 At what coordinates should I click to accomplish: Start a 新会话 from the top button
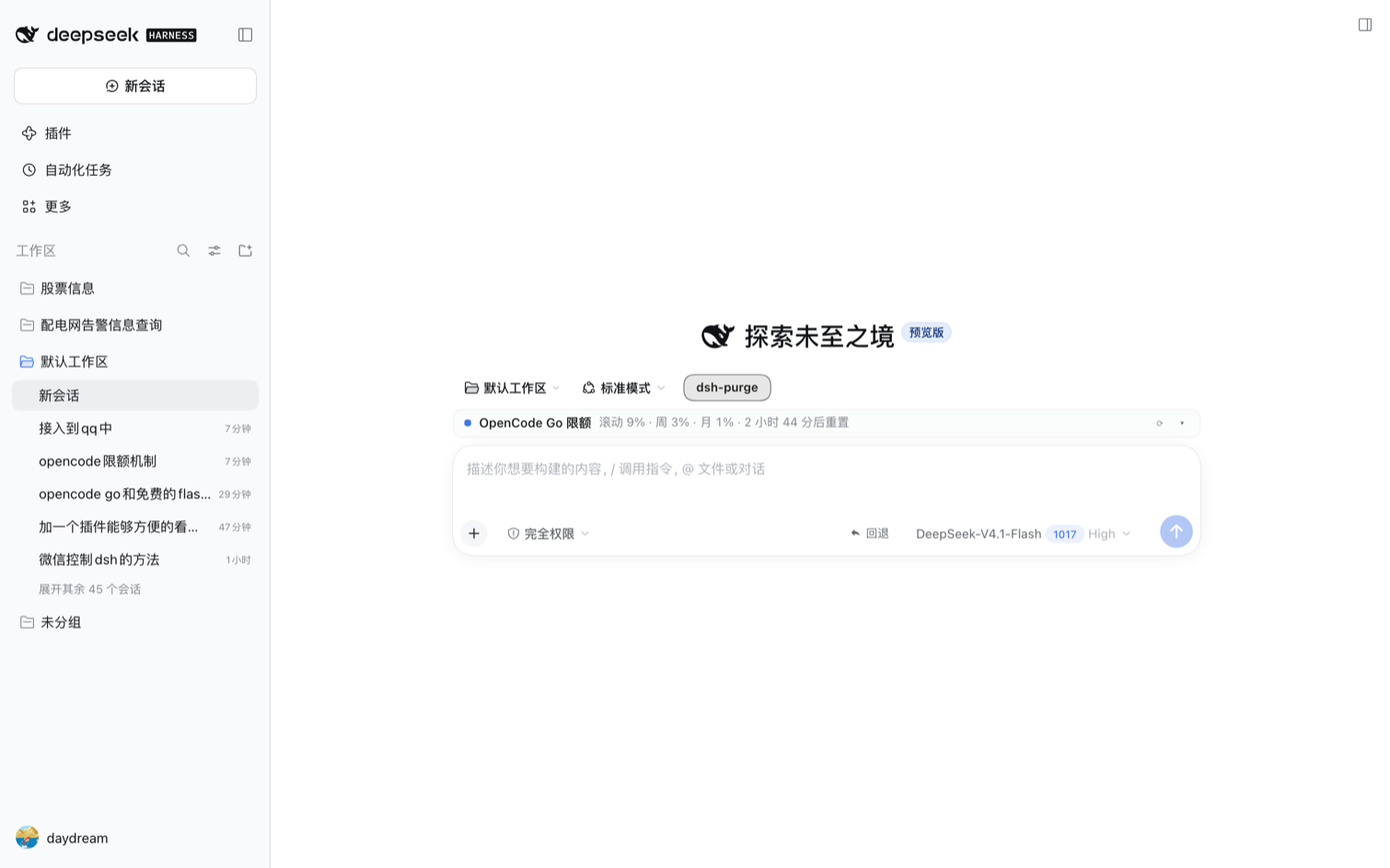click(135, 86)
